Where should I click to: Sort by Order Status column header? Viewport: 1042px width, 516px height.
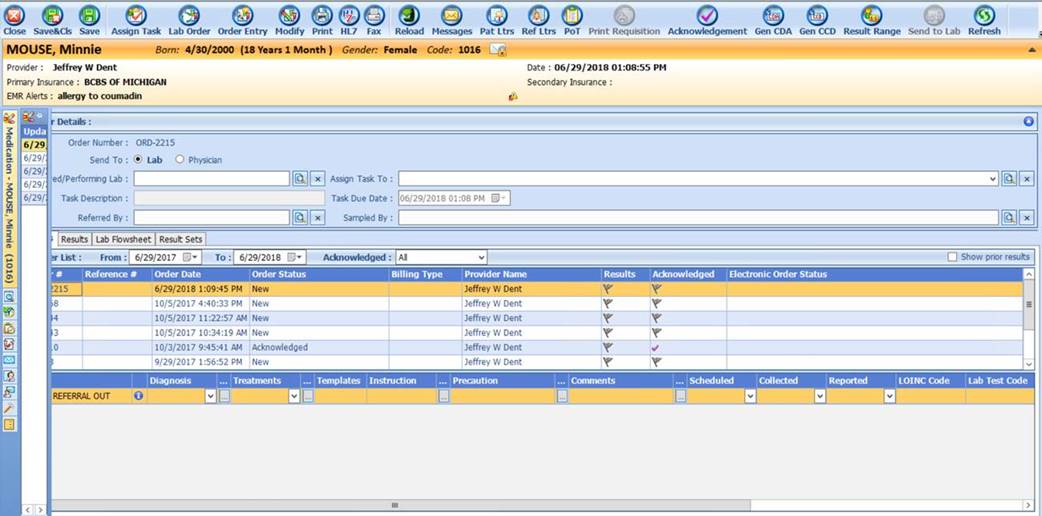(x=319, y=274)
